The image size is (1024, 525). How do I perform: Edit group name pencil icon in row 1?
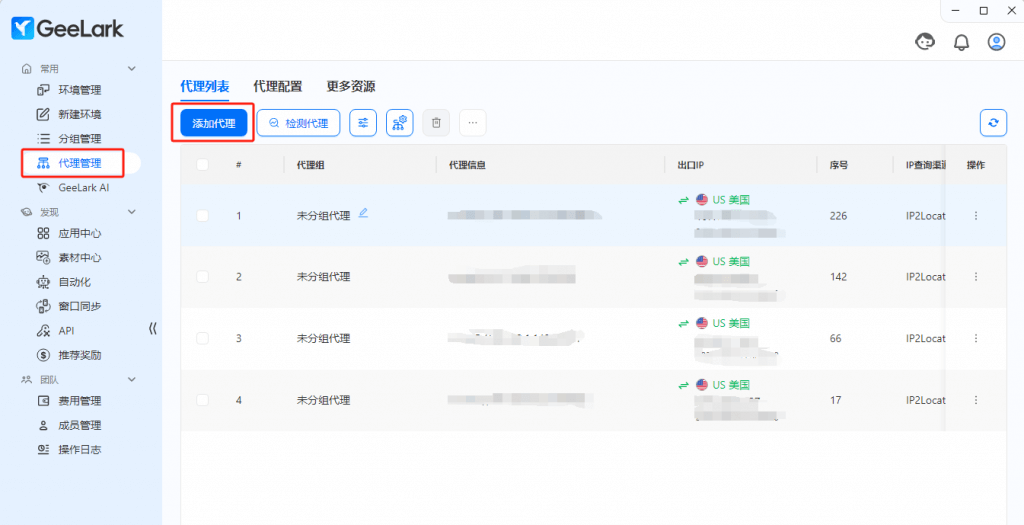click(363, 213)
